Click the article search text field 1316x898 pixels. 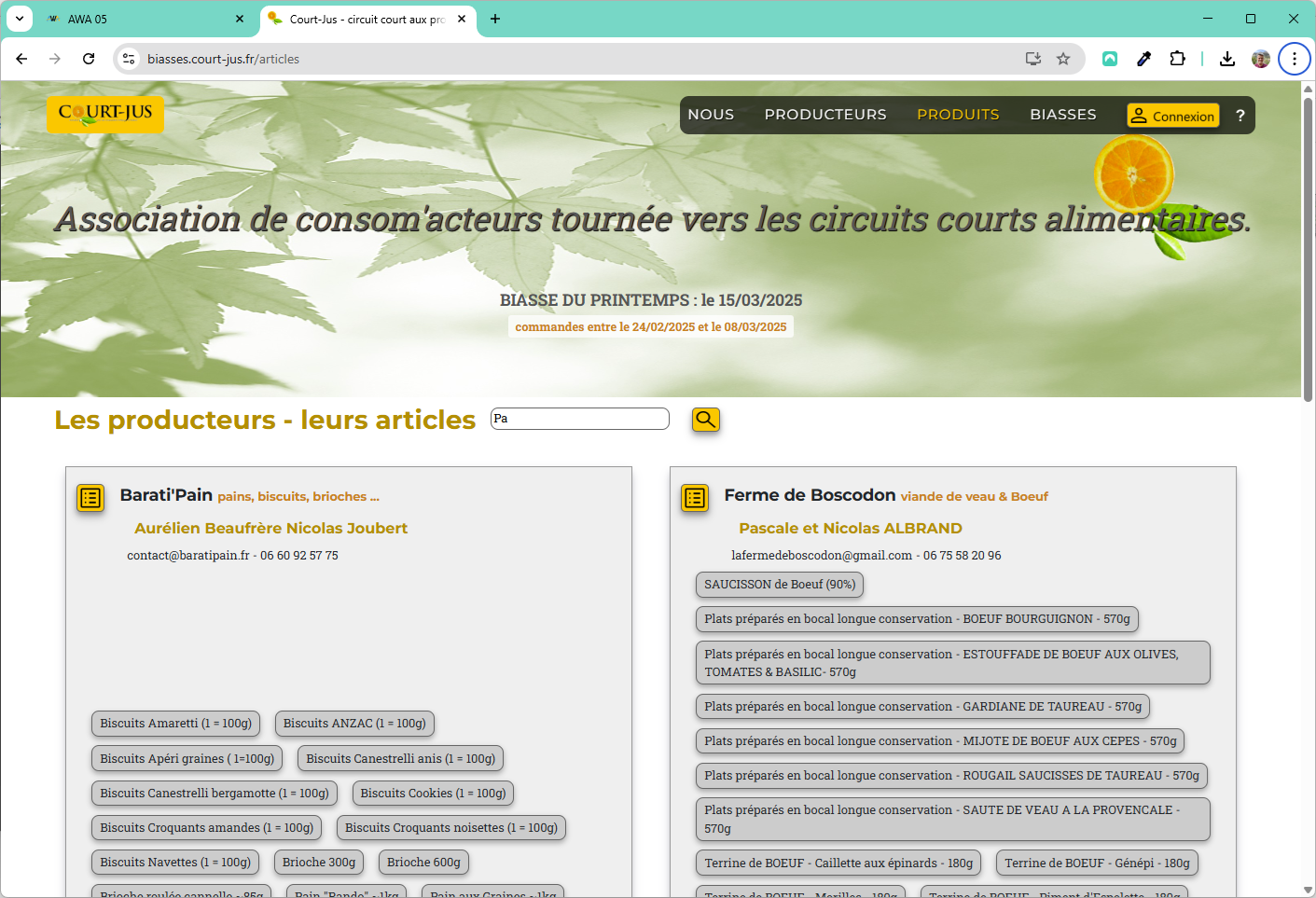(579, 419)
